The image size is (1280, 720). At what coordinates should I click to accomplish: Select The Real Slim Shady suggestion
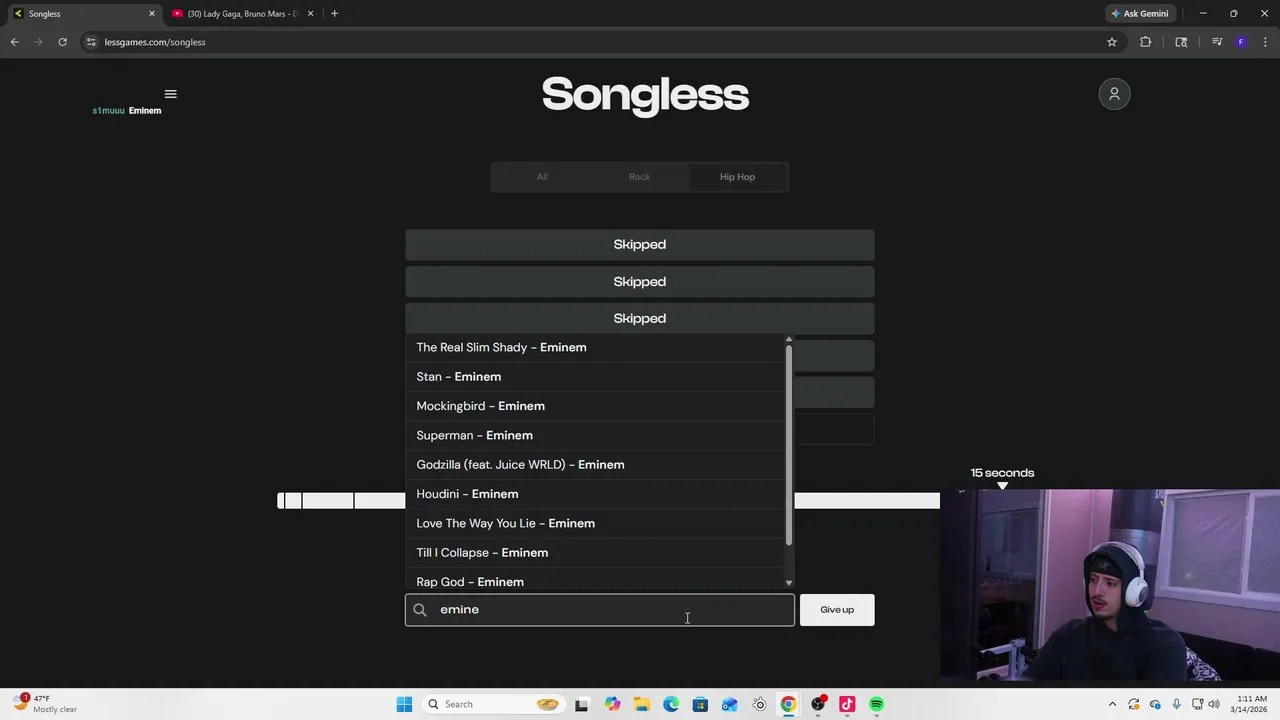tap(596, 347)
